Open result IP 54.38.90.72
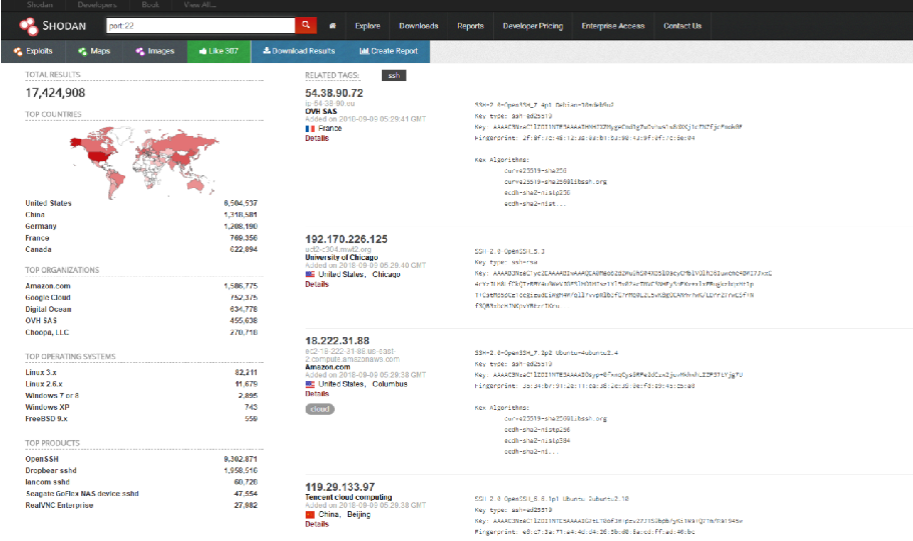 tap(334, 93)
